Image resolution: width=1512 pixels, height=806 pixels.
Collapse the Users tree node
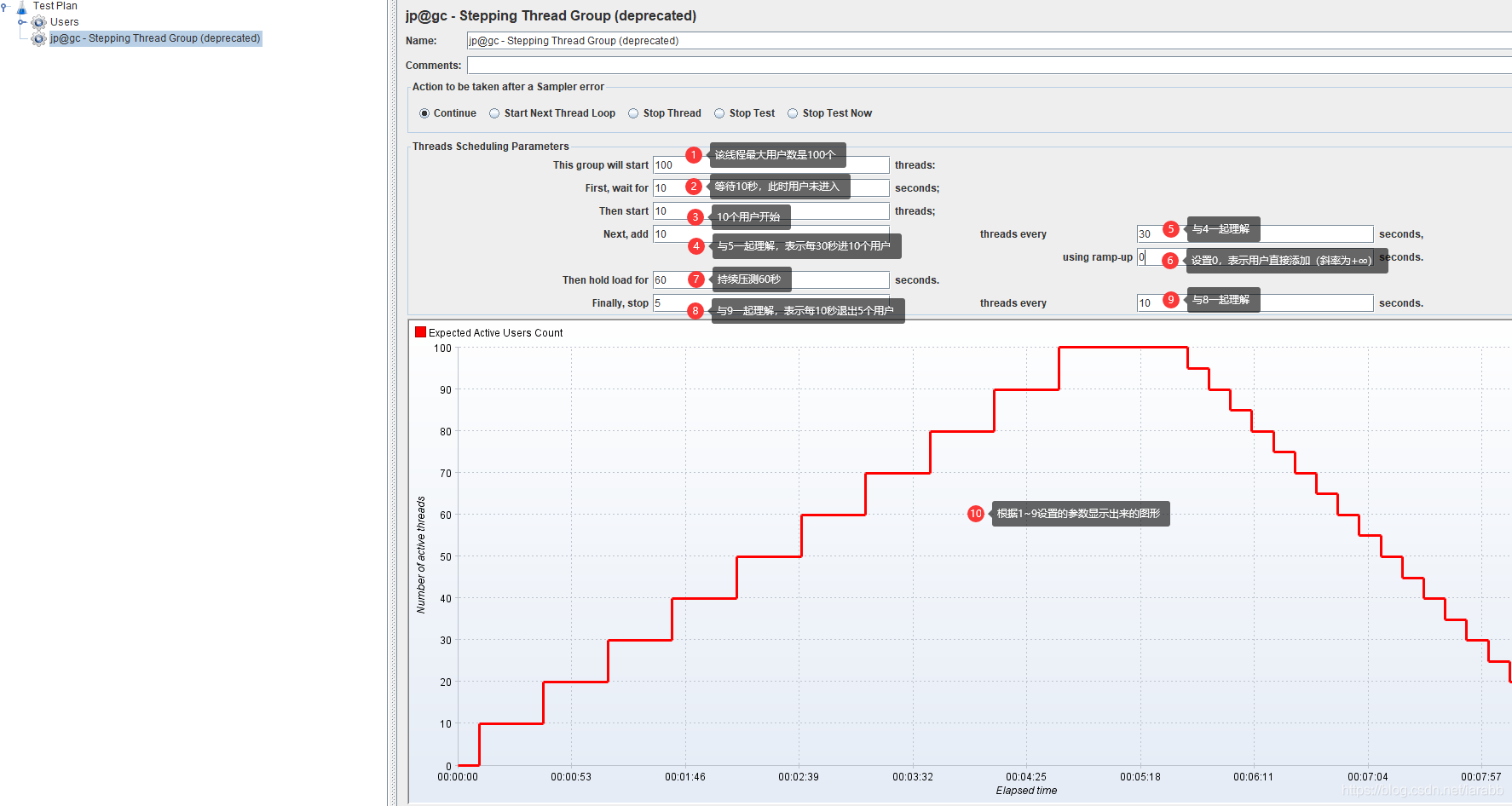coord(21,22)
